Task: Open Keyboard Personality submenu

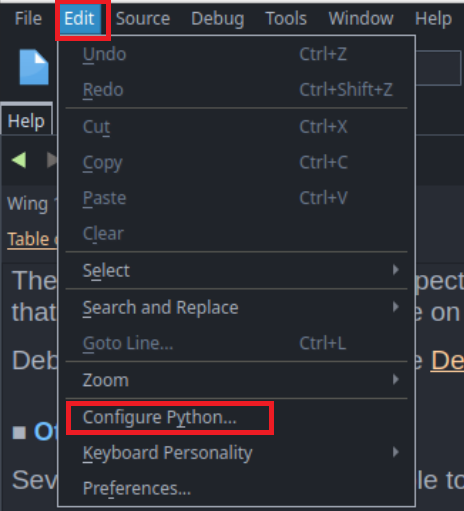Action: (x=236, y=452)
